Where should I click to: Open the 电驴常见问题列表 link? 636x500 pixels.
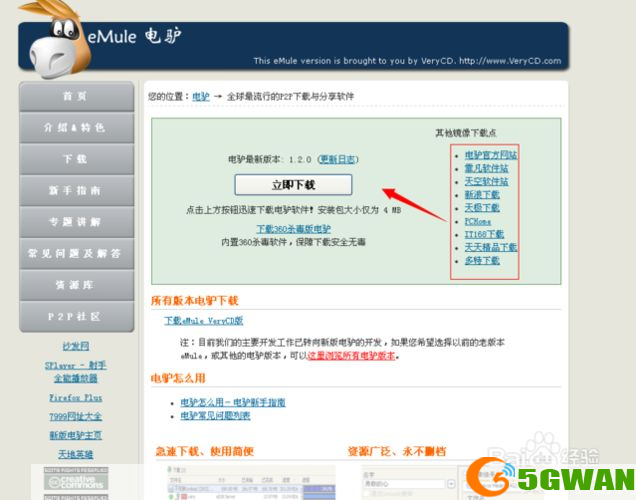[x=215, y=416]
